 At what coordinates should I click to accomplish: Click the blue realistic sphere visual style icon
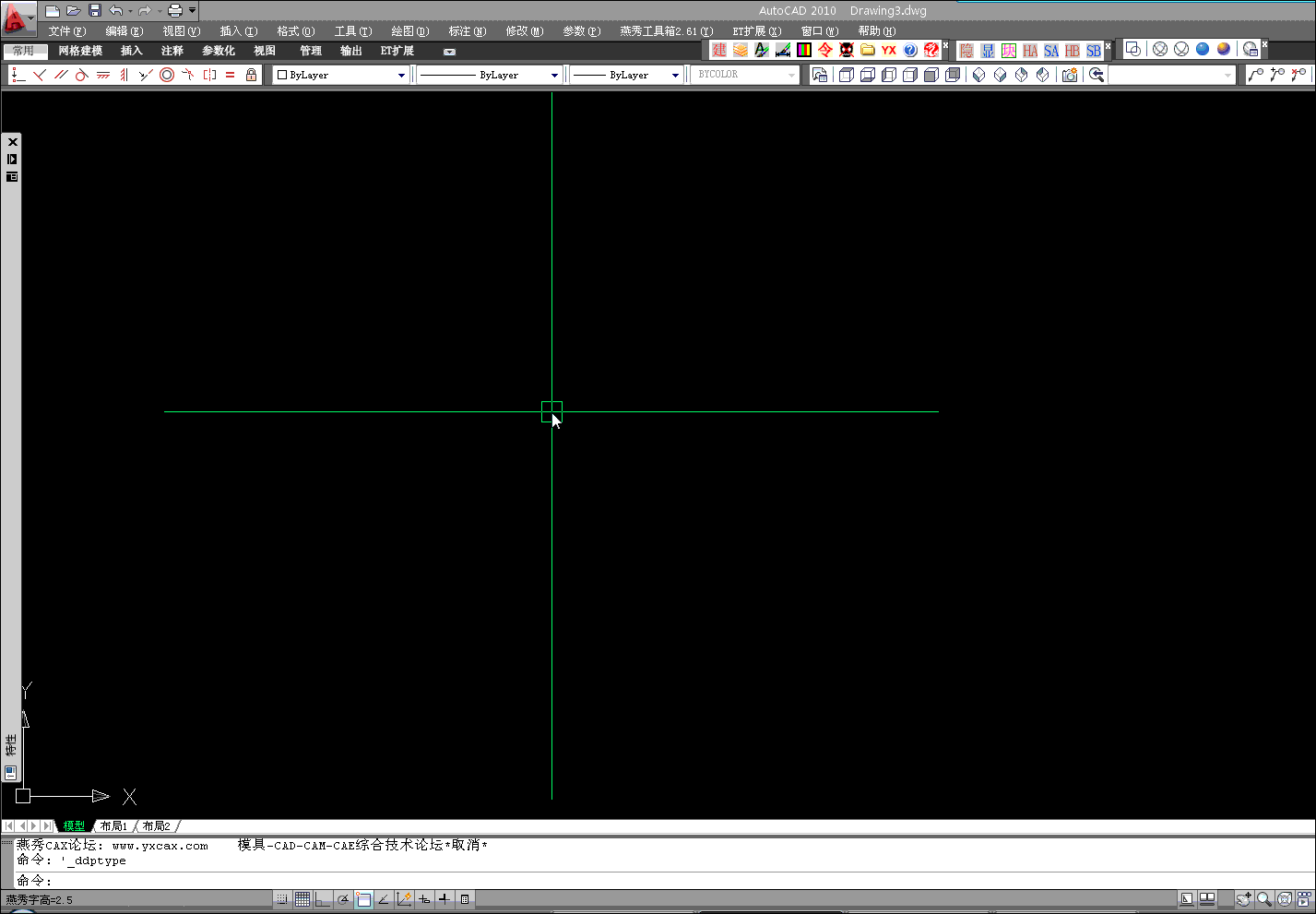(1203, 49)
